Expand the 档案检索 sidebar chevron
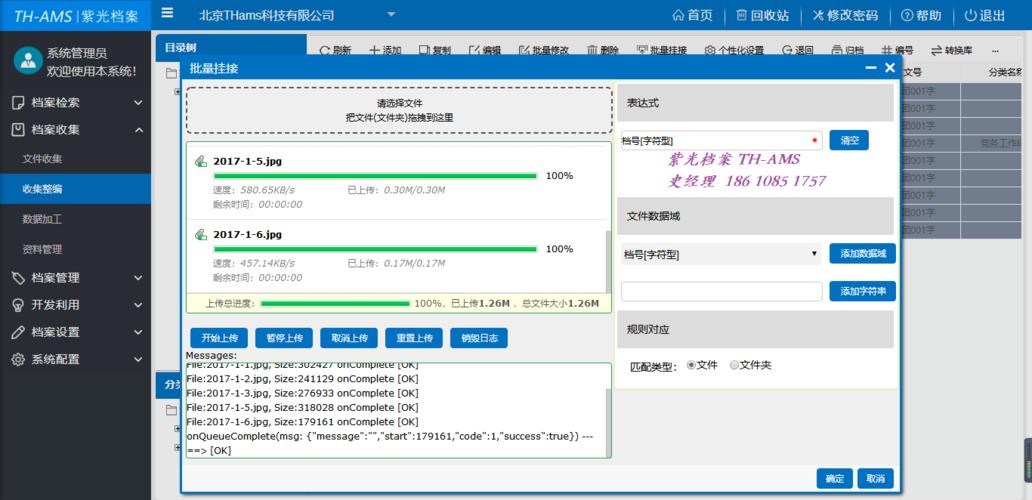This screenshot has height=500, width=1032. [138, 103]
